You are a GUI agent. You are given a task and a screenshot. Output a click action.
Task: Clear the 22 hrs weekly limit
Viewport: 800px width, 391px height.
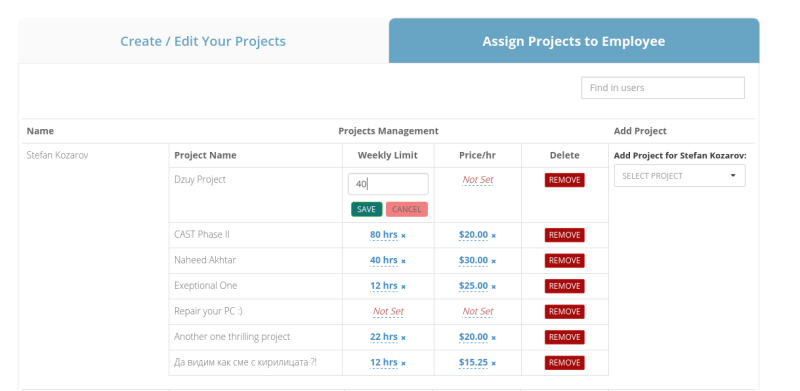(403, 338)
